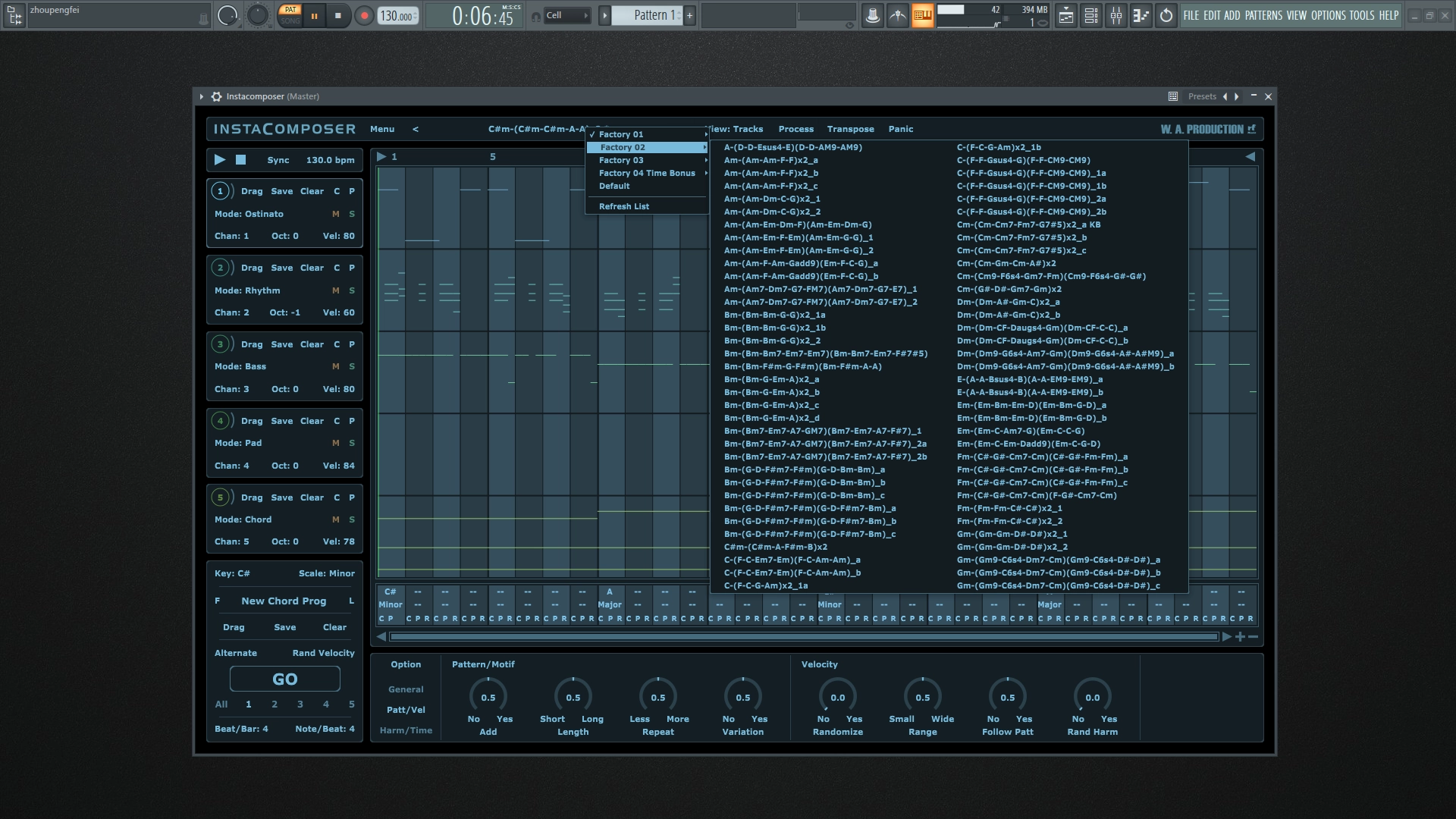This screenshot has height=819, width=1456.
Task: Open the playlist view icon
Action: [1066, 15]
